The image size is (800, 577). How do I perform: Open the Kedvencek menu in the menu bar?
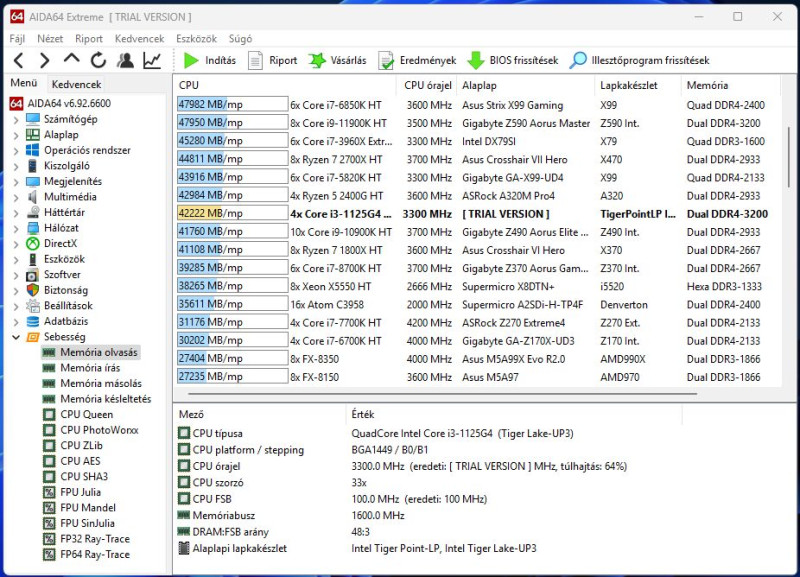[x=140, y=39]
